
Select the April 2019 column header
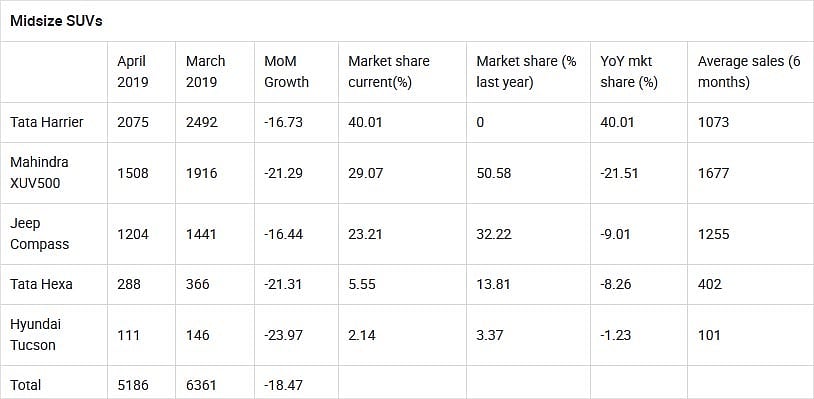coord(133,72)
